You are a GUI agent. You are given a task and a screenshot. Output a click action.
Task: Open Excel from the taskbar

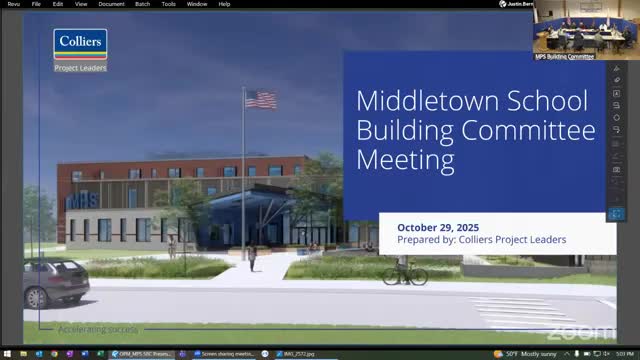[x=100, y=354]
